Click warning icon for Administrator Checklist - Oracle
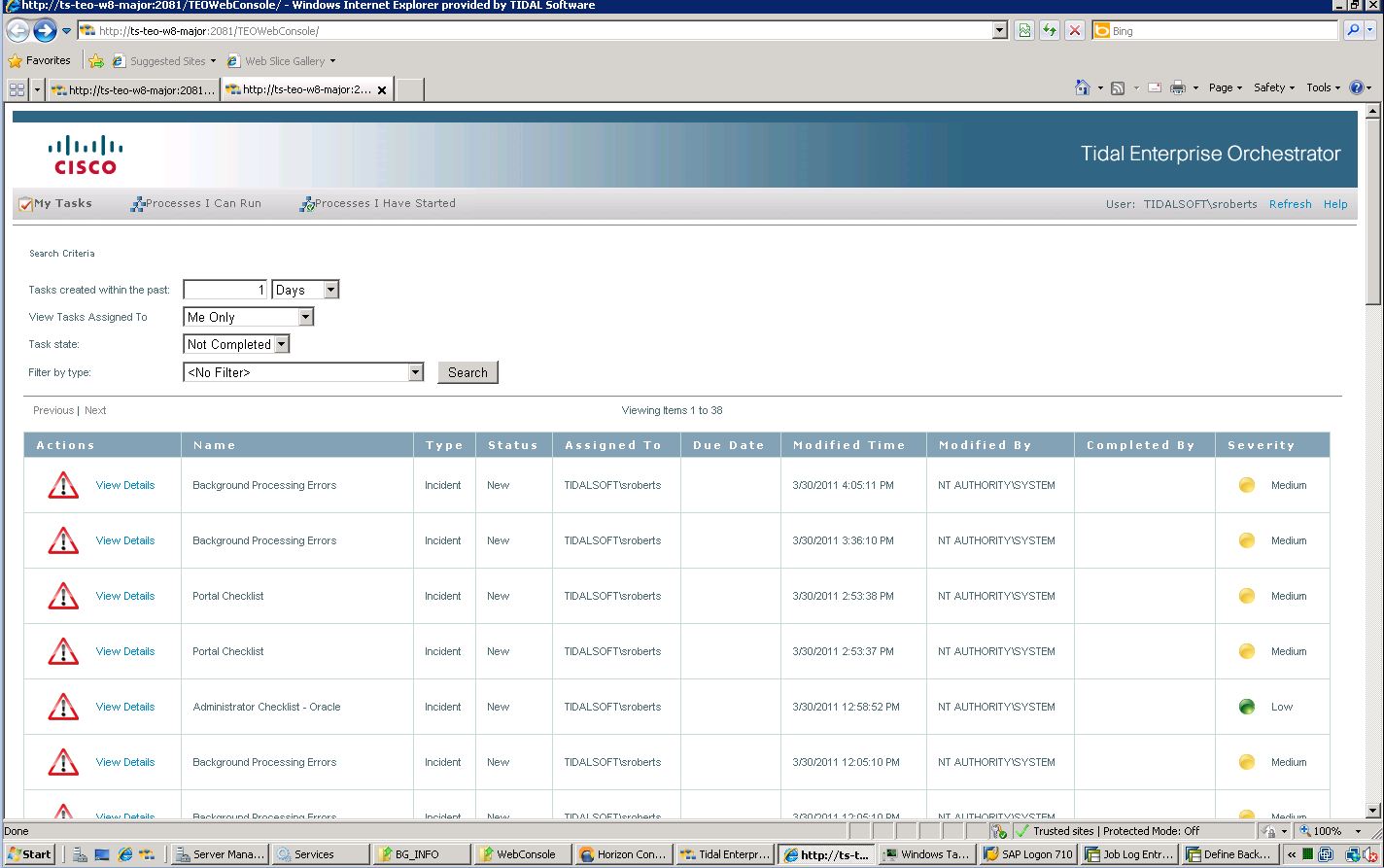Viewport: 1384px width, 868px height. [x=63, y=707]
